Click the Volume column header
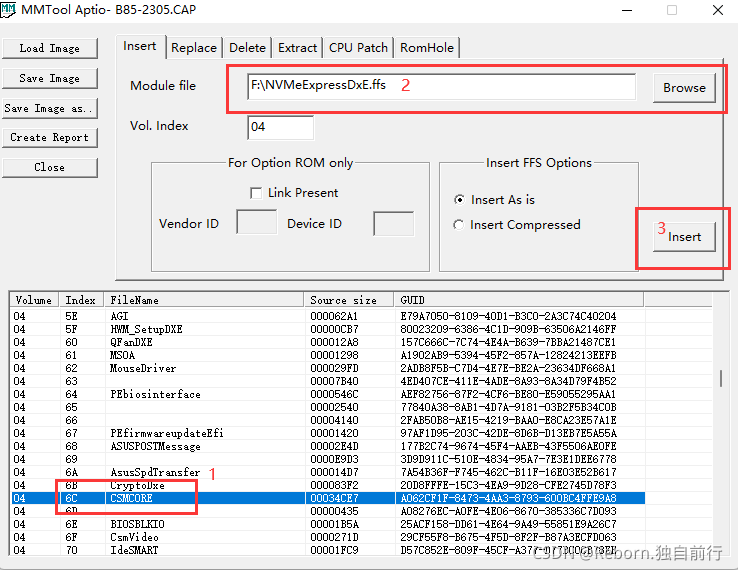Screen dimensions: 738x570 (x=34, y=300)
